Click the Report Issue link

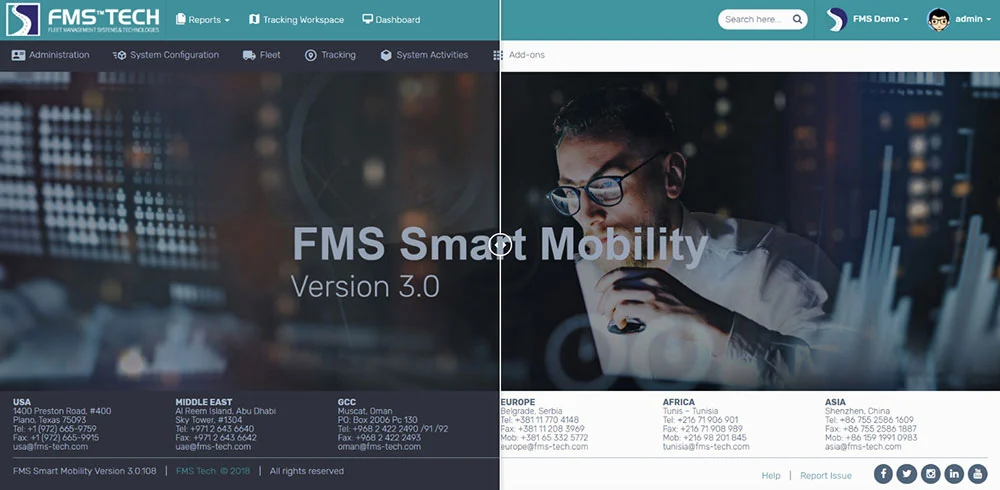[826, 476]
